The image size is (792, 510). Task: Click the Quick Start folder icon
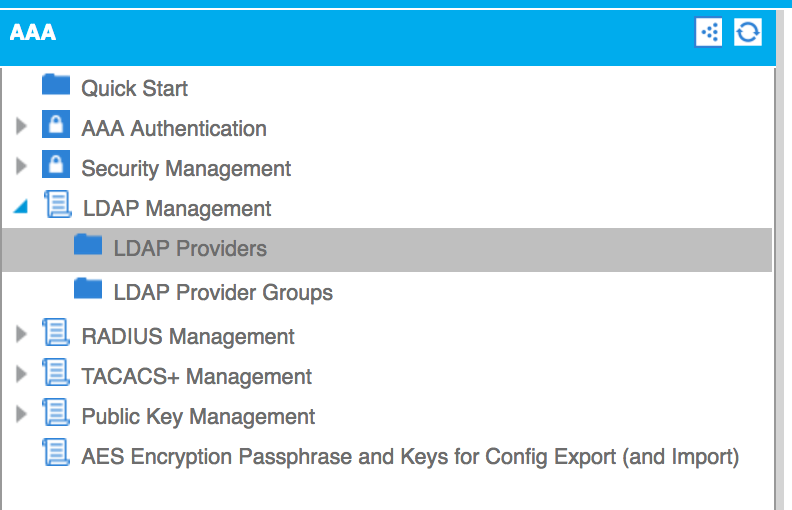point(56,84)
